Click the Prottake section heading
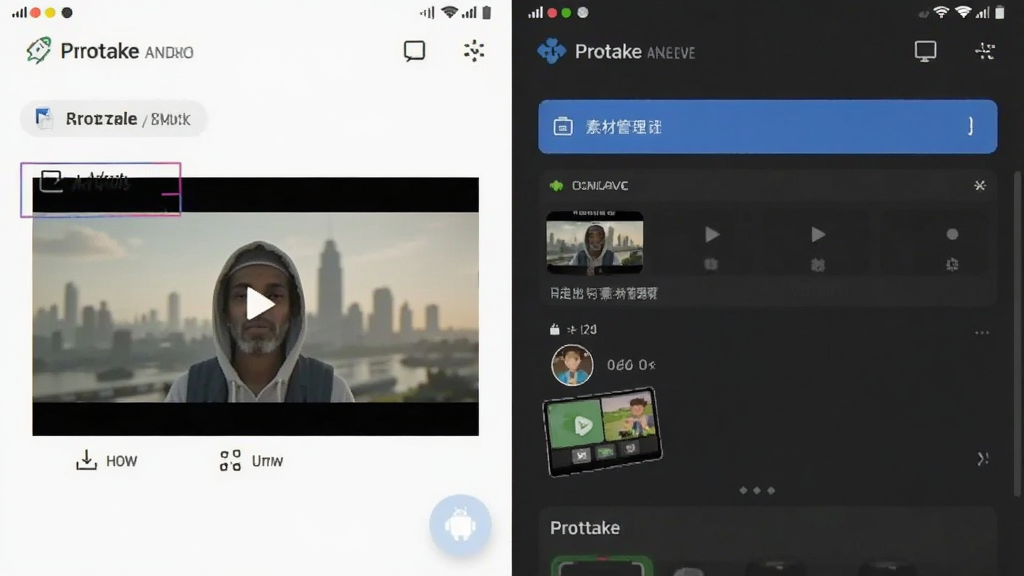This screenshot has width=1024, height=576. coord(584,528)
